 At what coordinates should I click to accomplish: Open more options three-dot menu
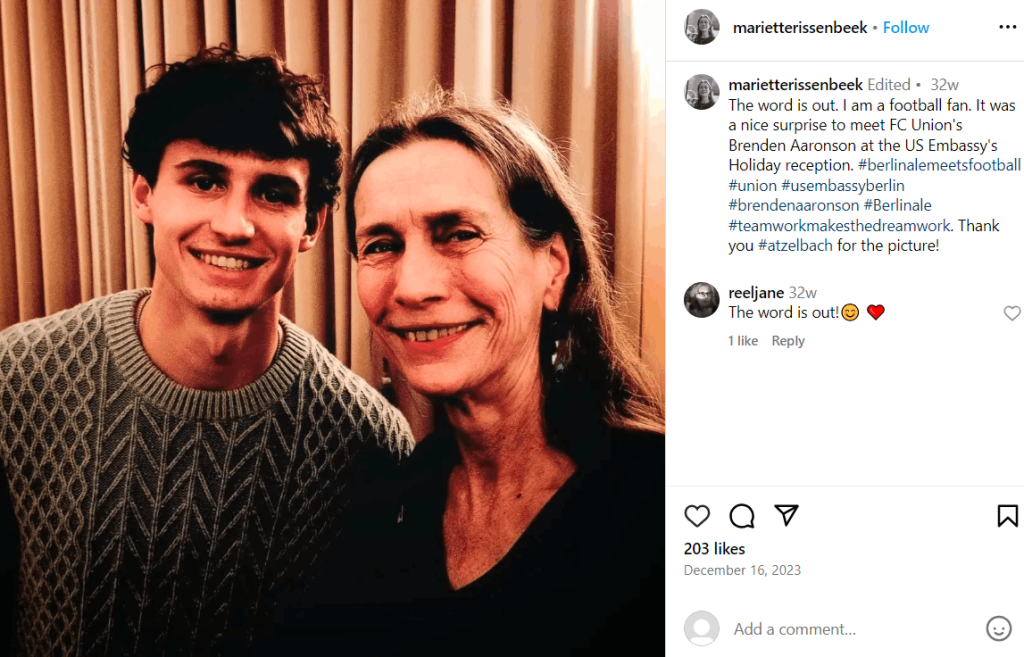click(x=1008, y=27)
